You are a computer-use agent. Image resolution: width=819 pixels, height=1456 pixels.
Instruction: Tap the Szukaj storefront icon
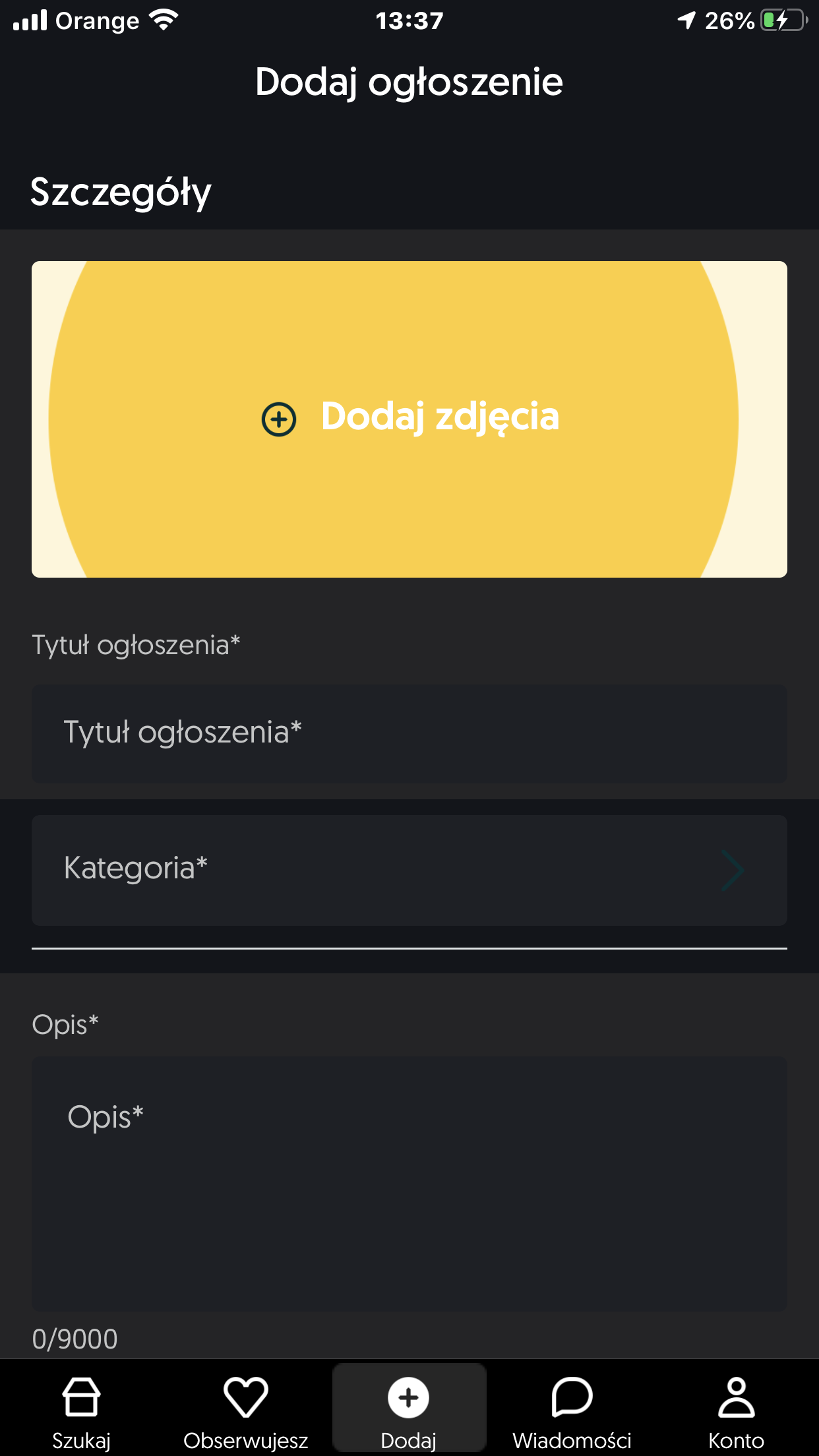81,1397
